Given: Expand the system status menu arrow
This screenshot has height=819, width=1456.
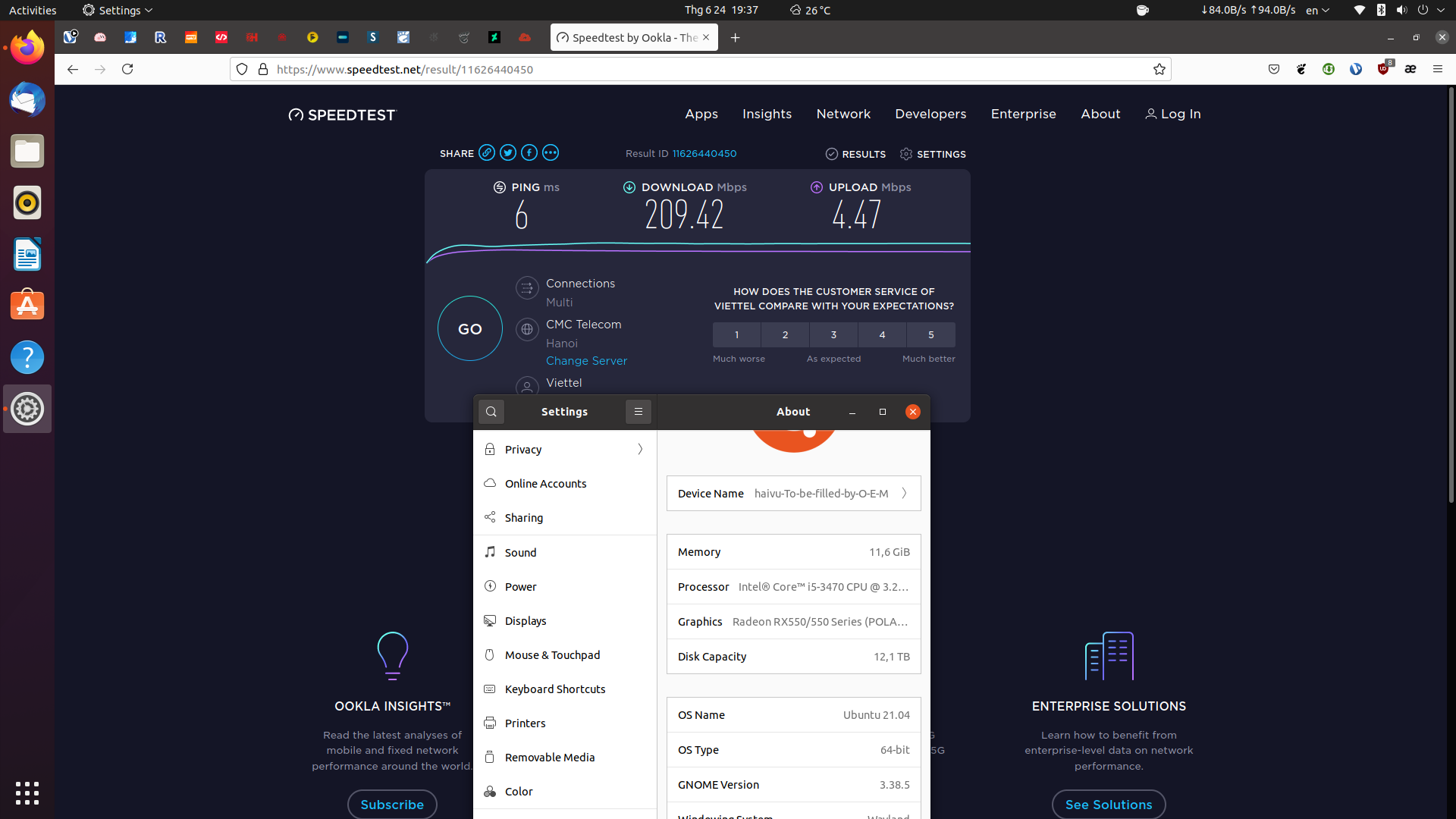Looking at the screenshot, I should [1441, 10].
